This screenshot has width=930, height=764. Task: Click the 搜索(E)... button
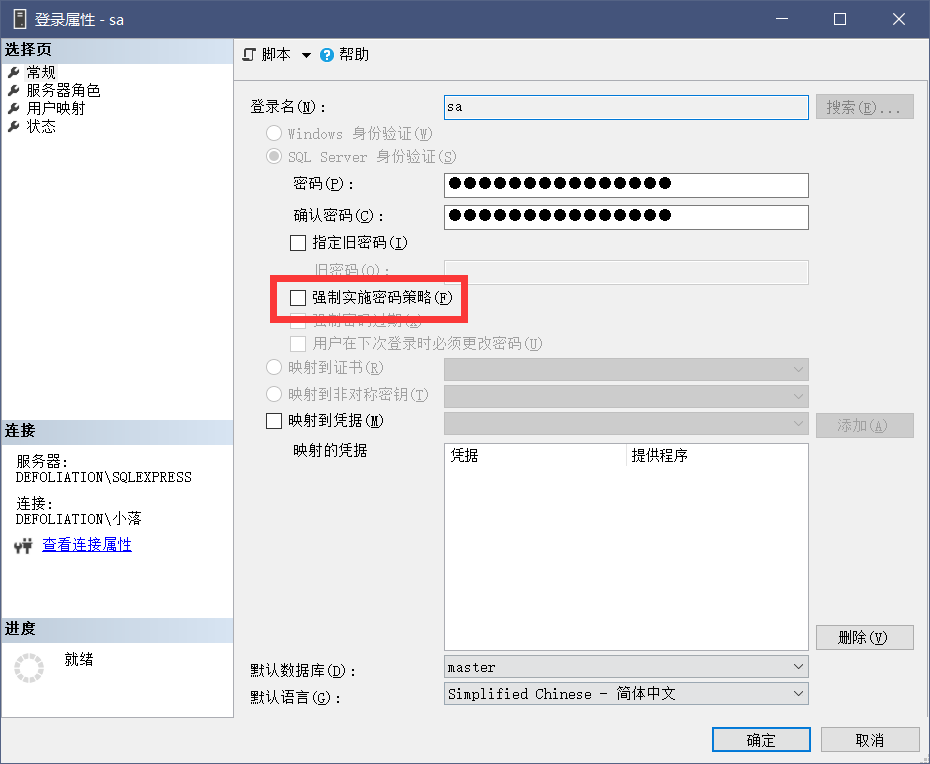click(864, 107)
